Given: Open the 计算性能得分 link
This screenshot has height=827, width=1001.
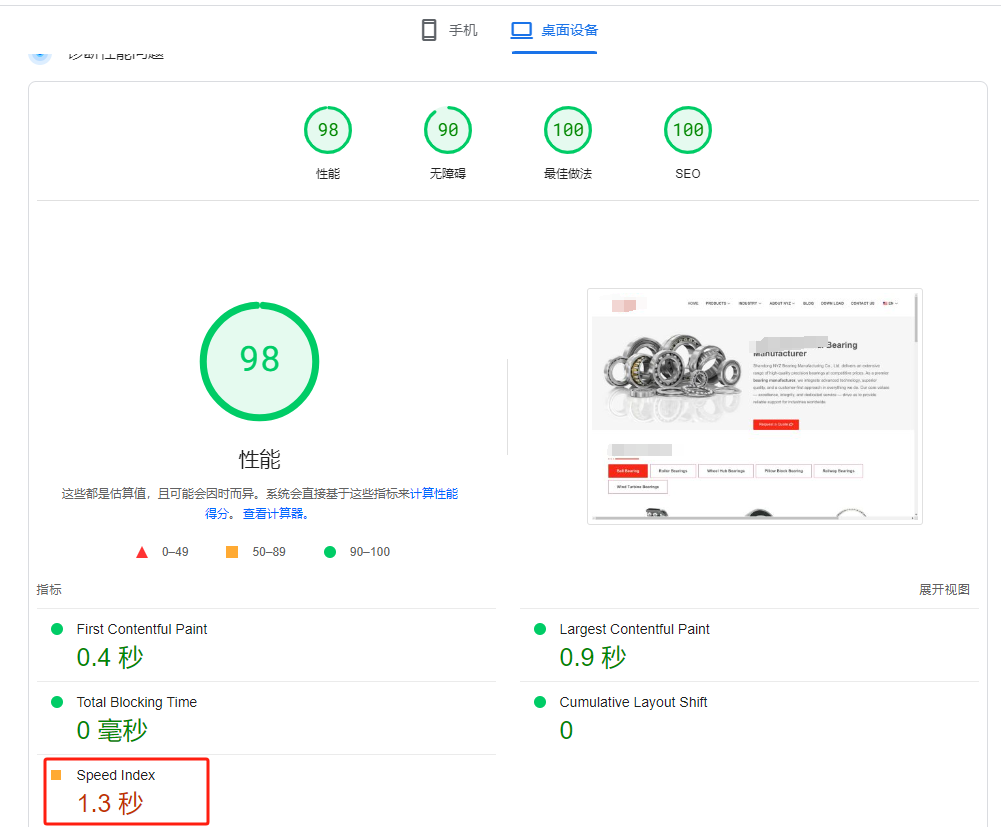Looking at the screenshot, I should point(433,493).
